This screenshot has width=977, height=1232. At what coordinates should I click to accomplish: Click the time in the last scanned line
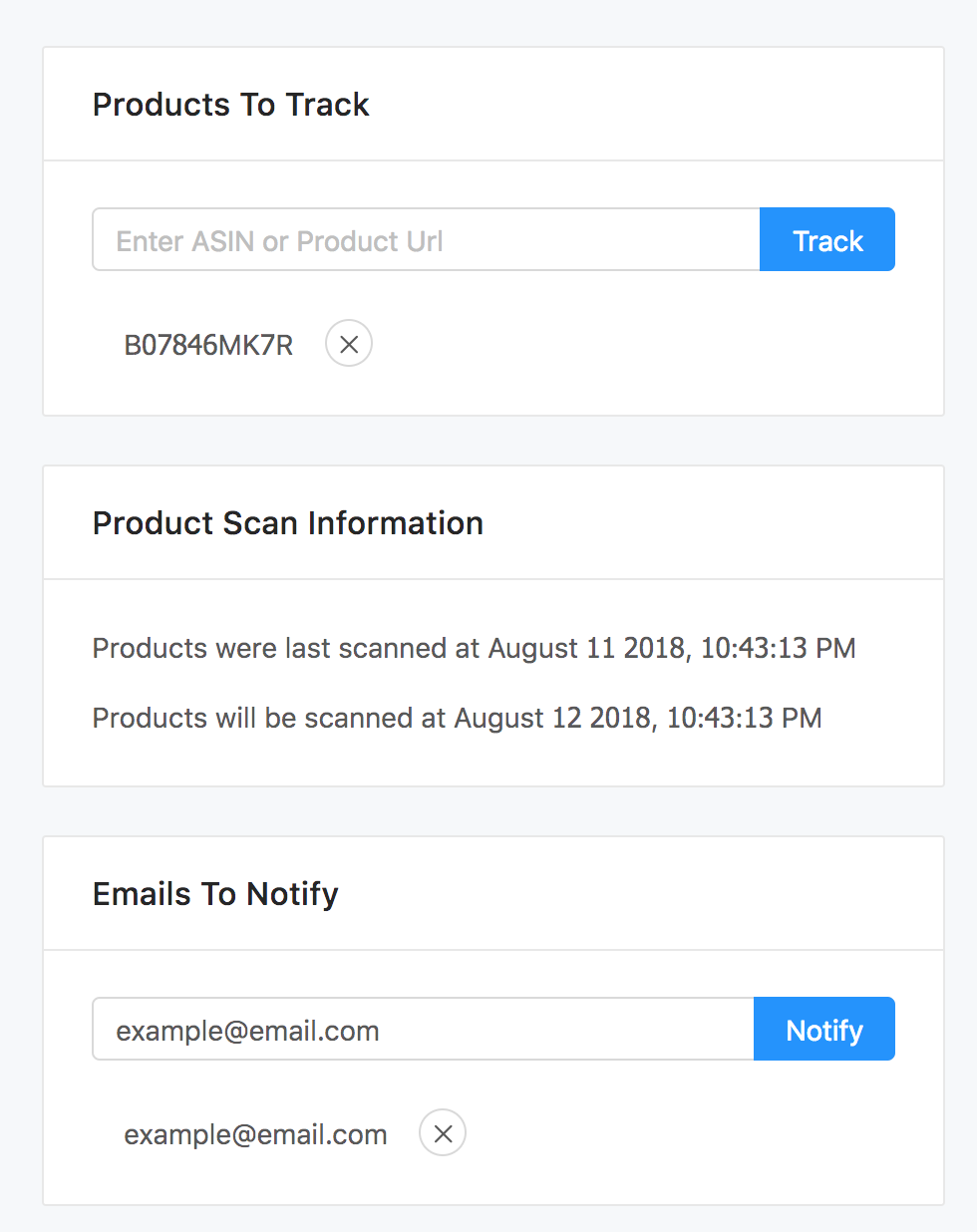(x=779, y=648)
